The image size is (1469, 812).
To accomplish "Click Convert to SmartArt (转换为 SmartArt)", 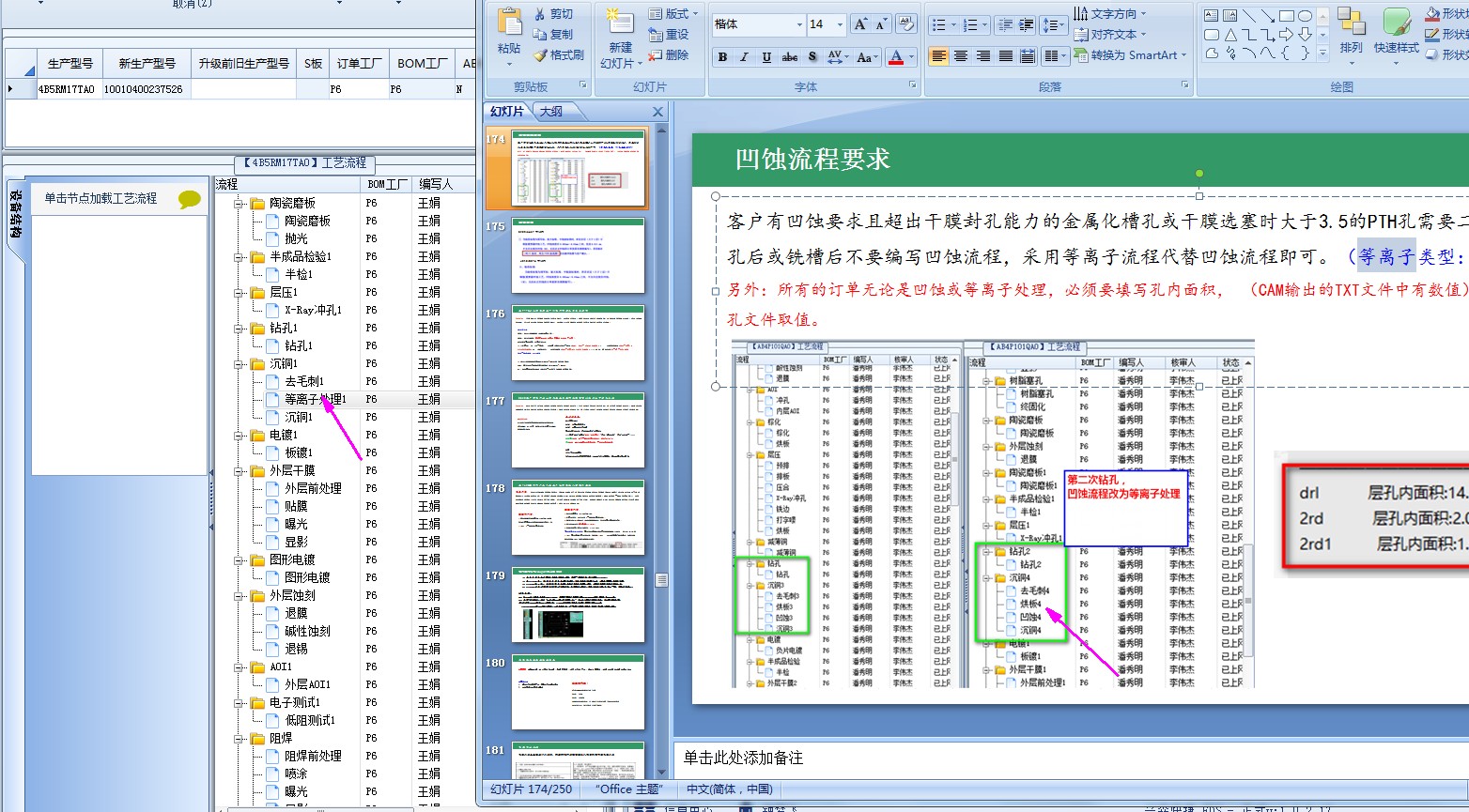I will point(1131,55).
